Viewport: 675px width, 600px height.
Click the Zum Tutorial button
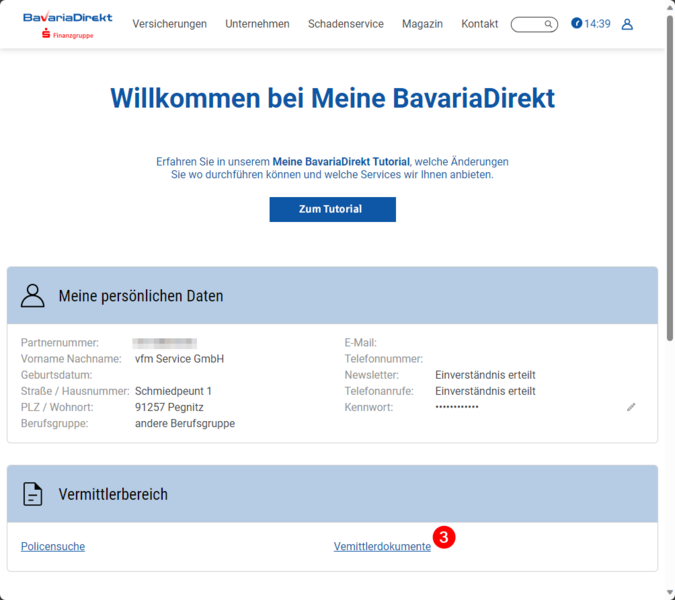point(333,210)
